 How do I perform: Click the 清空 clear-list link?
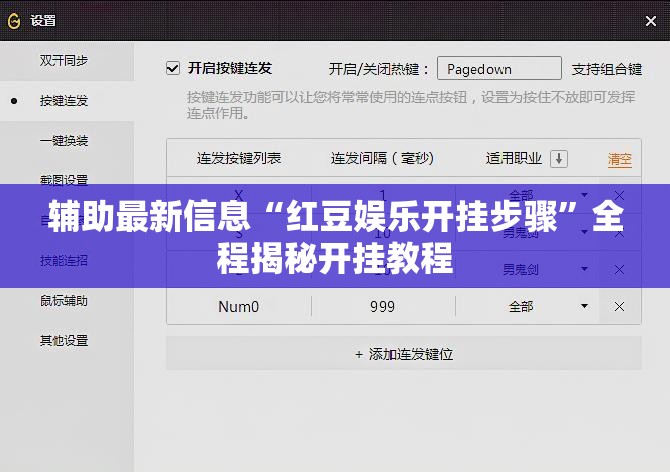[x=620, y=159]
